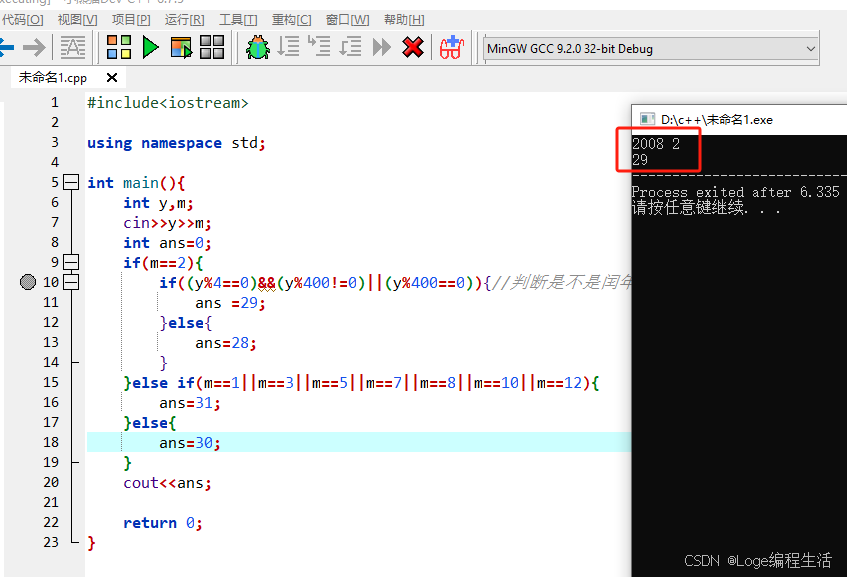Screen dimensions: 847x577
Task: Click 'Process exited after 6.335' in console
Action: point(736,192)
